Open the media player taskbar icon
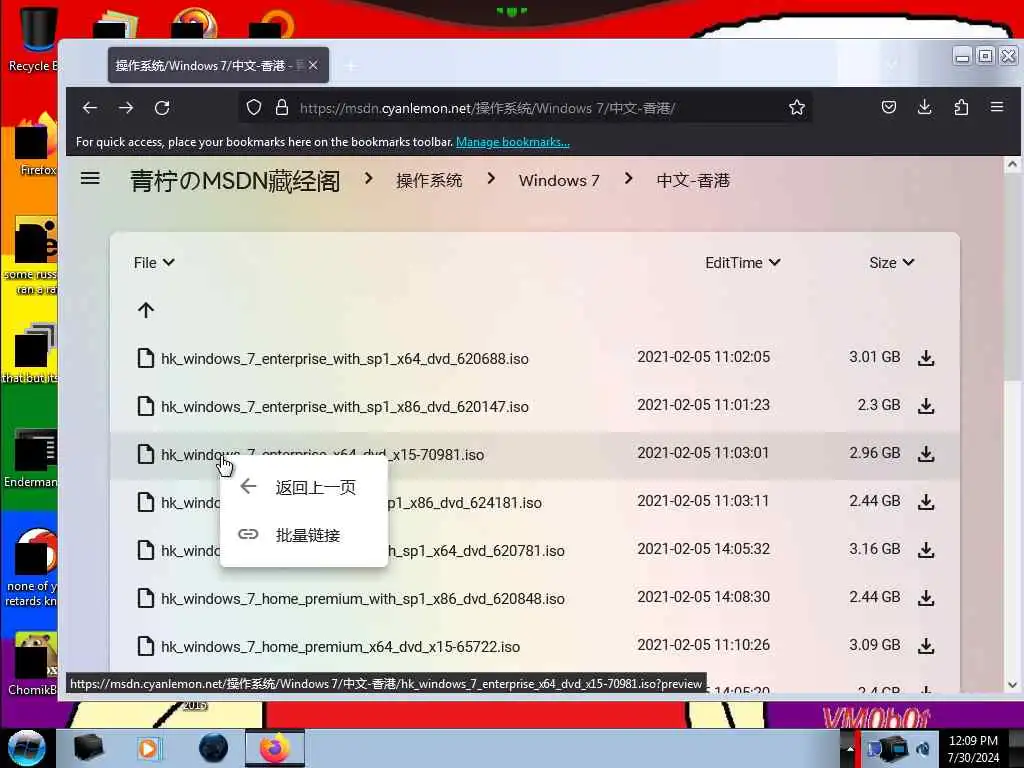Viewport: 1024px width, 768px height. pos(148,748)
